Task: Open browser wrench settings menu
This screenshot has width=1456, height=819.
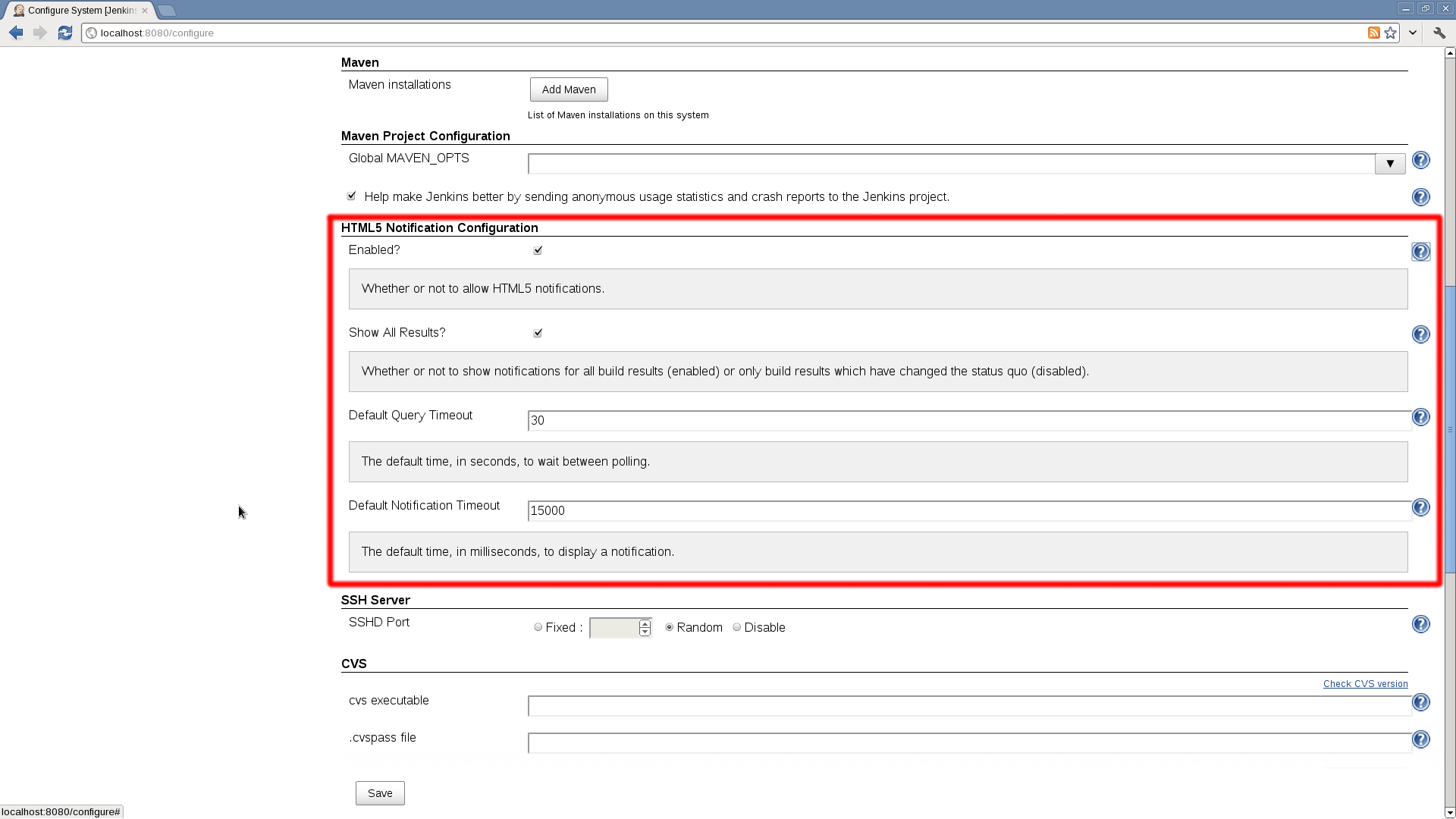Action: tap(1439, 33)
